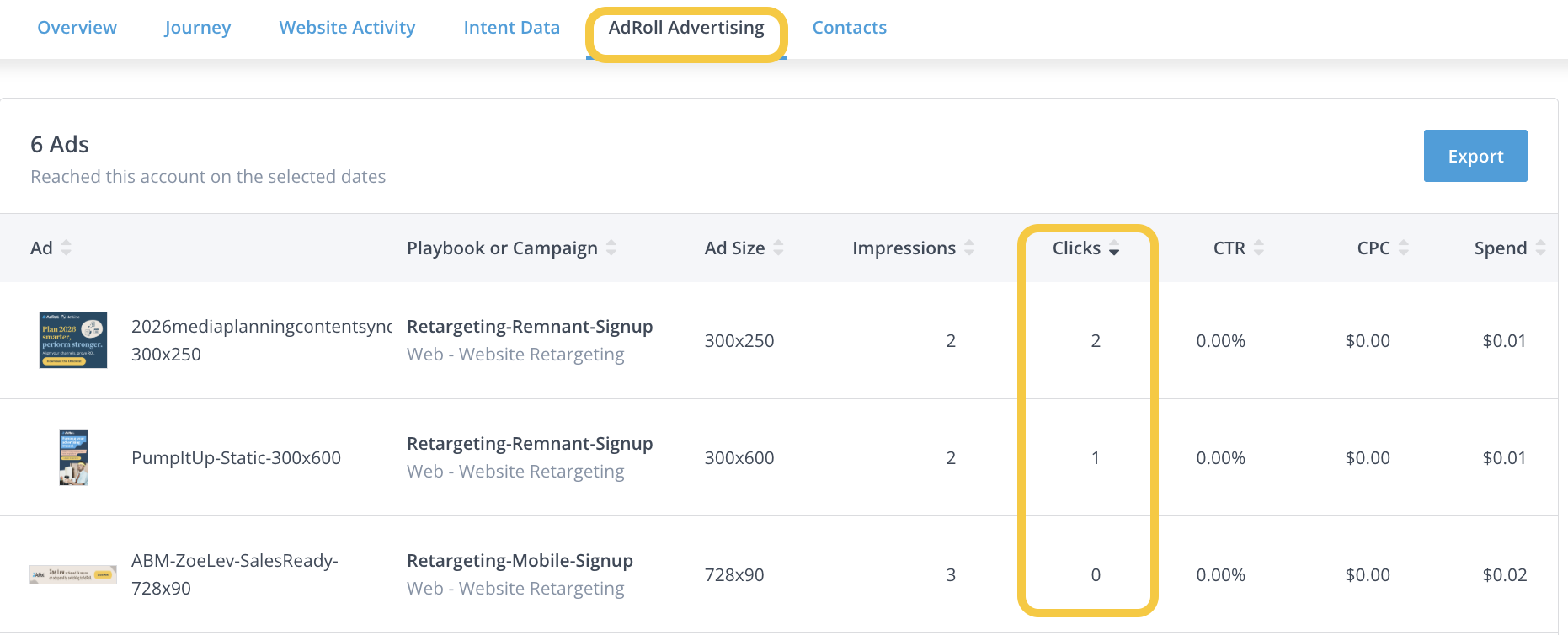Open the 2026 media planning ad thumbnail
This screenshot has height=635, width=1568.
pyautogui.click(x=73, y=340)
